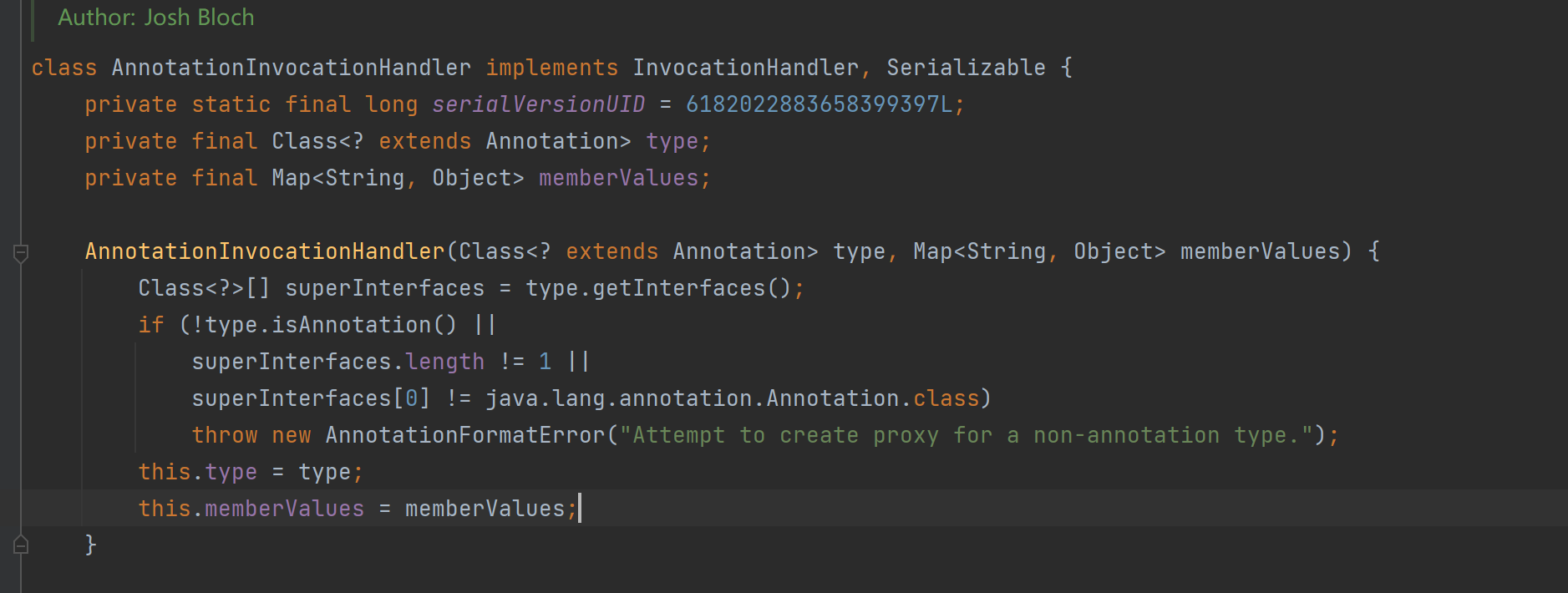Click this.type on the assignment line
Viewport: 1568px width, 593px height.
tap(198, 472)
